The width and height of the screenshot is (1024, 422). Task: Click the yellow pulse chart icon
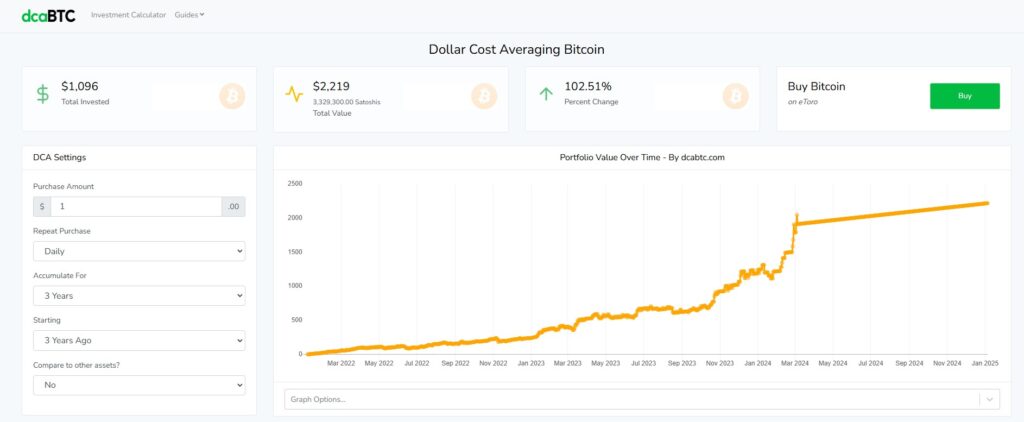tap(294, 94)
